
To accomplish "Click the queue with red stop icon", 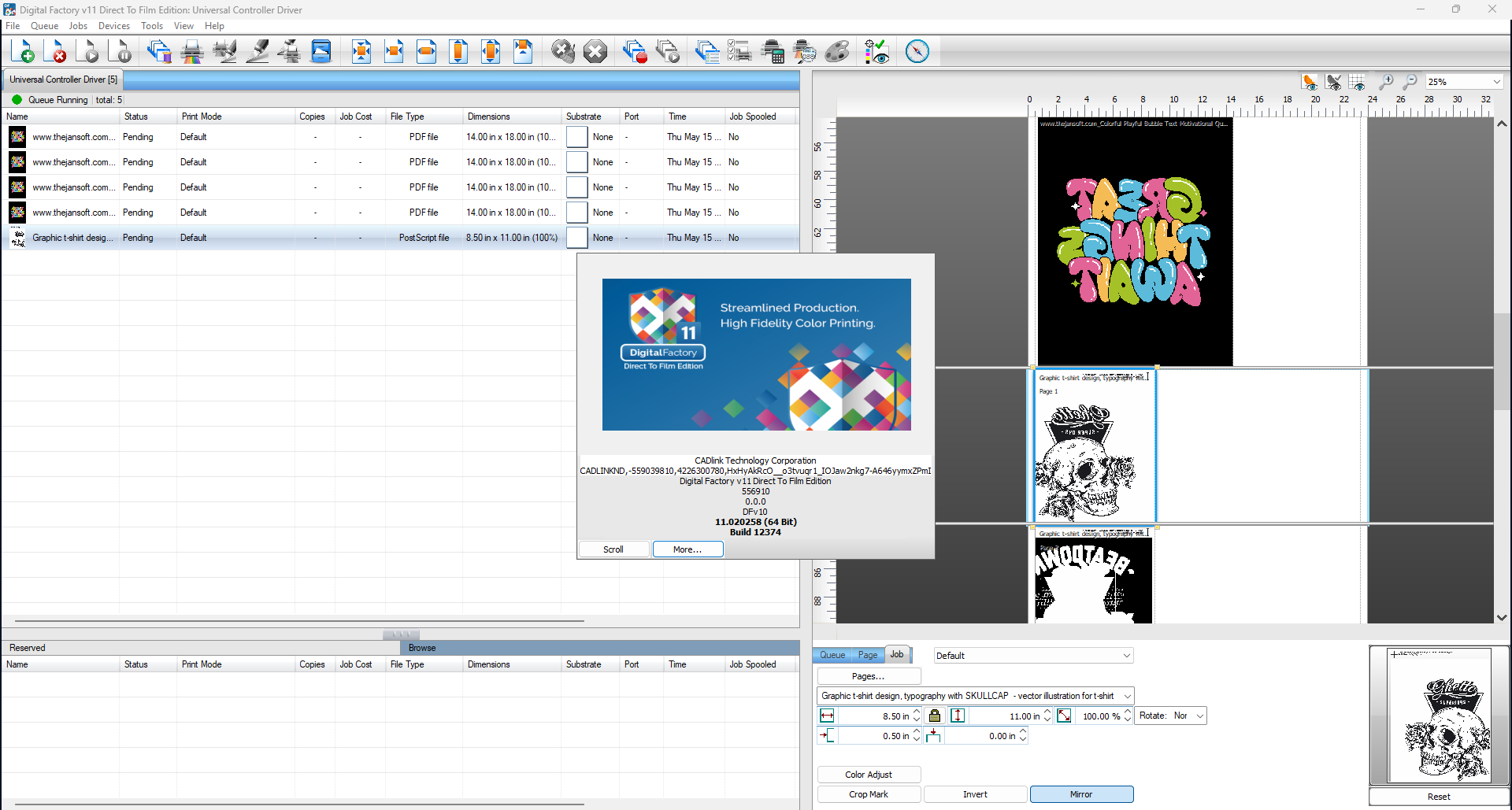I will tap(635, 51).
